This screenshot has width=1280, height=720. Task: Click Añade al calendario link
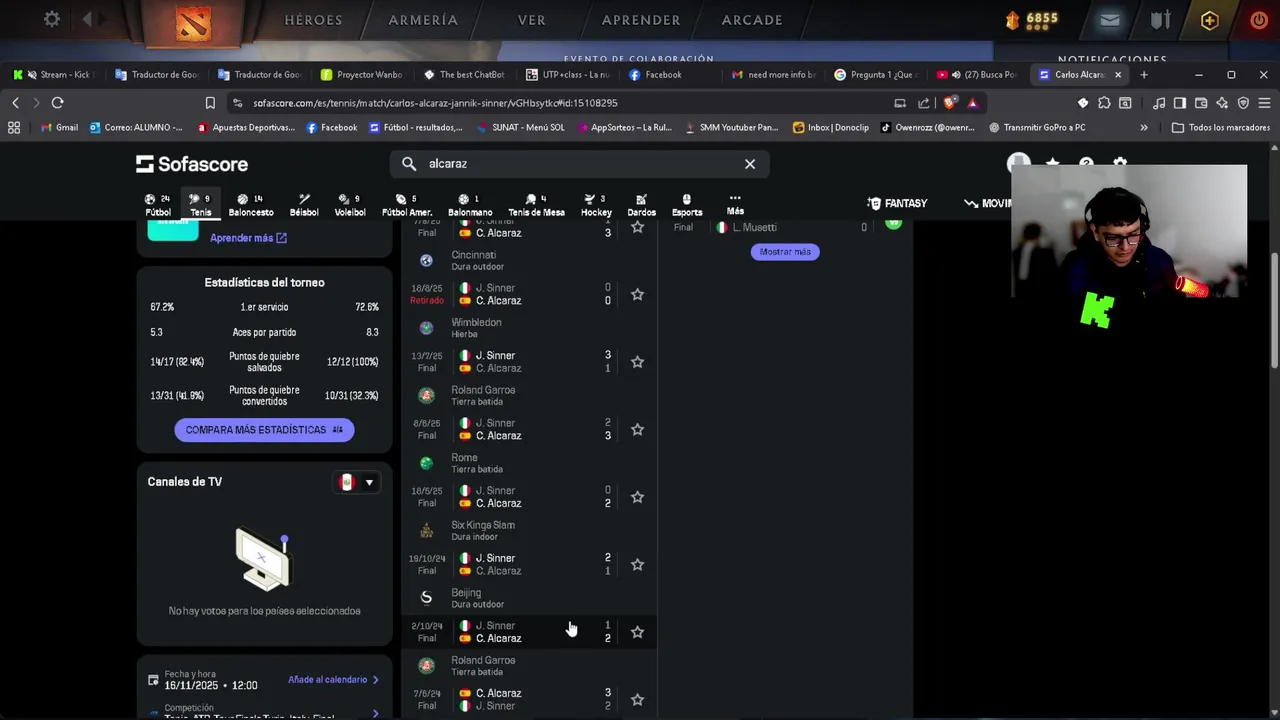pos(333,680)
